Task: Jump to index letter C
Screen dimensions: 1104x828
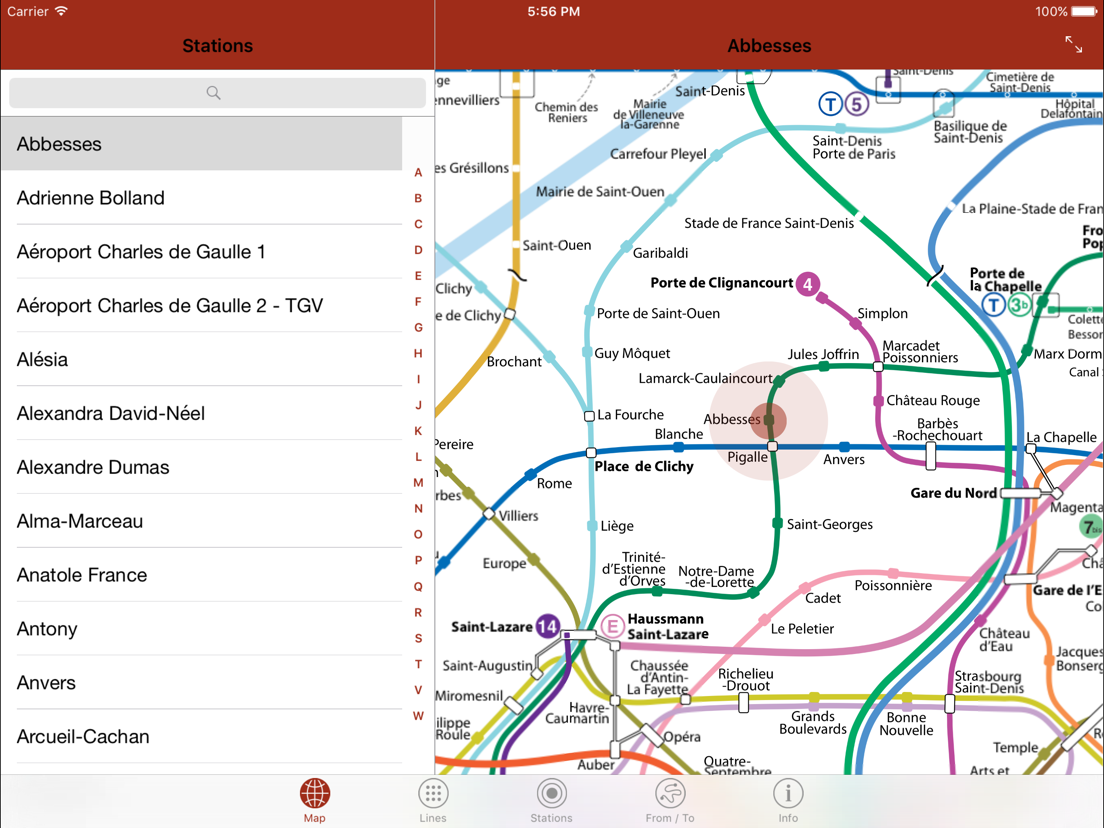Action: click(x=418, y=224)
